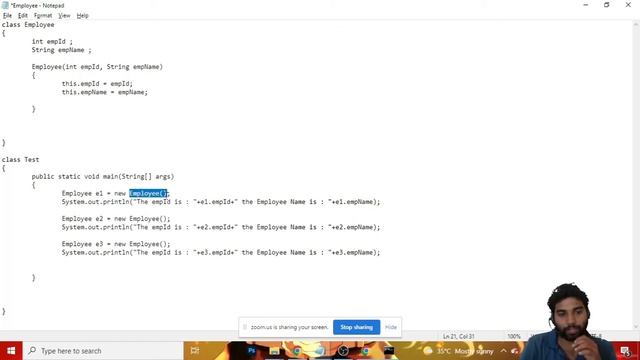
Task: Click the println line for e2.empName
Action: [221, 227]
